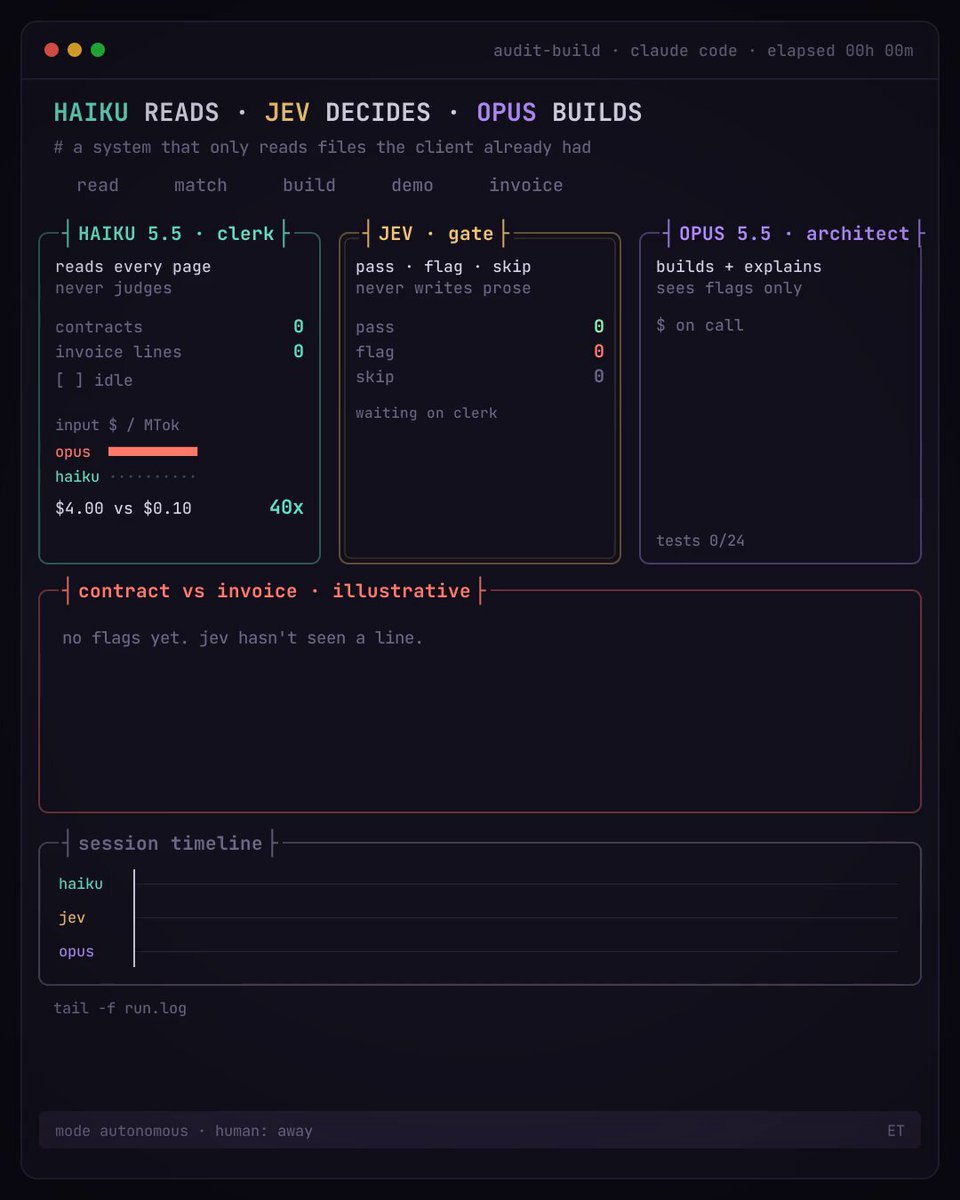The height and width of the screenshot is (1200, 960).
Task: Click 'builds + explains' in the architect panel
Action: pyautogui.click(x=739, y=267)
